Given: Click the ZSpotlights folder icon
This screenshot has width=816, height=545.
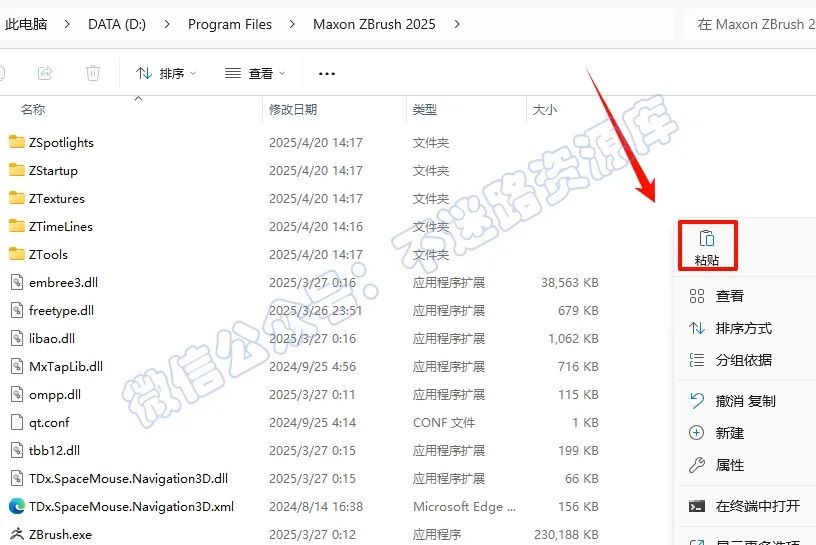Looking at the screenshot, I should click(x=17, y=142).
